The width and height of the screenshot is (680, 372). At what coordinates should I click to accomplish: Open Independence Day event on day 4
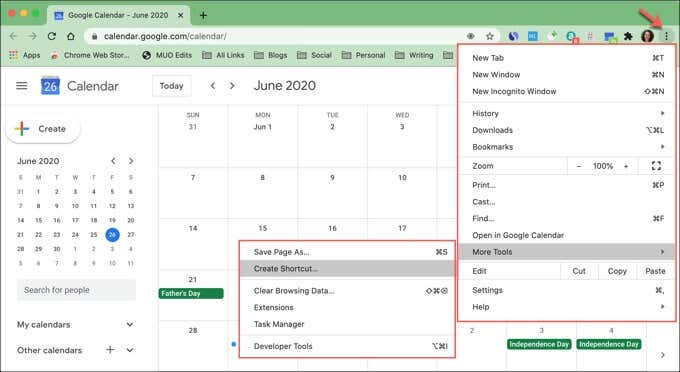tap(609, 344)
